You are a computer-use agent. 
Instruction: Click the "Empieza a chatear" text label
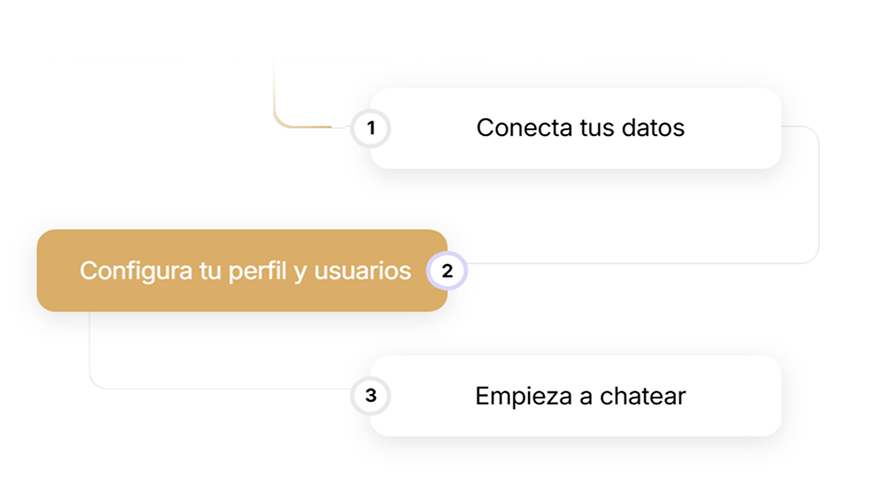580,395
